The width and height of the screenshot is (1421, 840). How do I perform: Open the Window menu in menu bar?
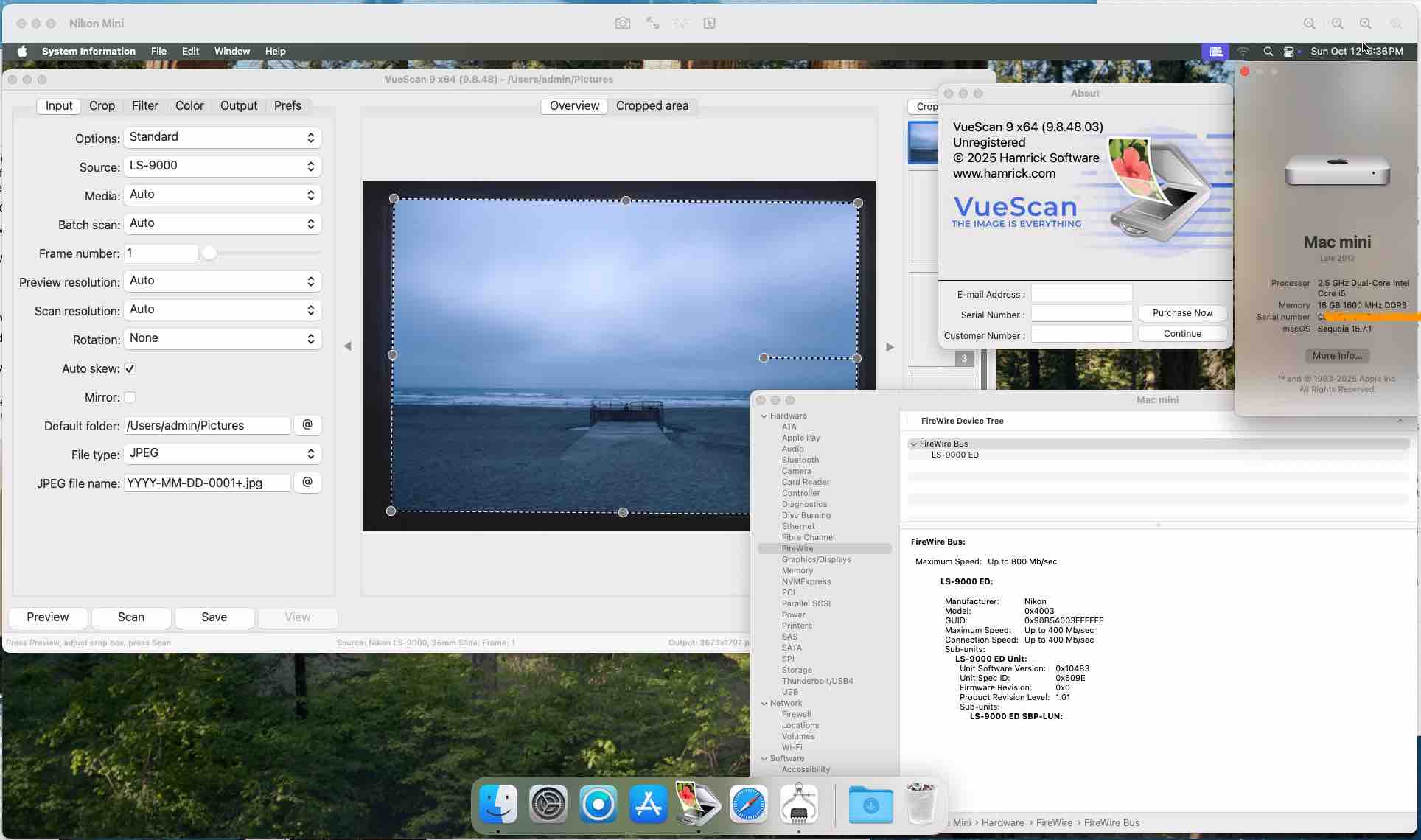point(231,52)
